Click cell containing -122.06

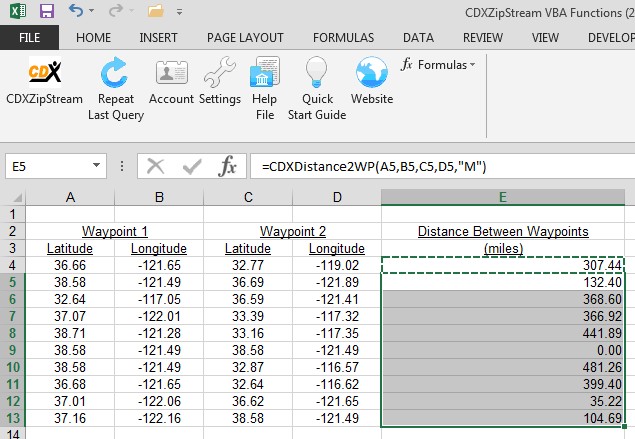click(x=159, y=401)
